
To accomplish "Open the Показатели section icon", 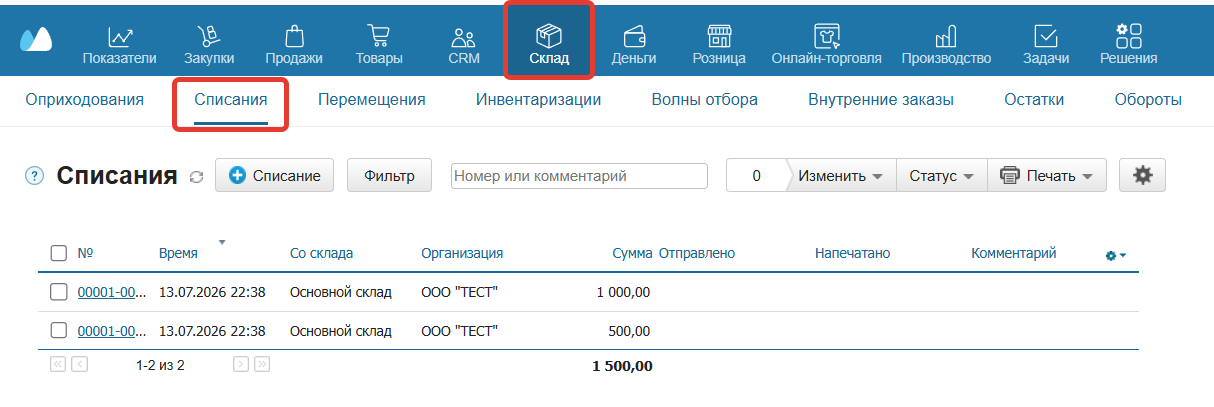I will [x=119, y=36].
